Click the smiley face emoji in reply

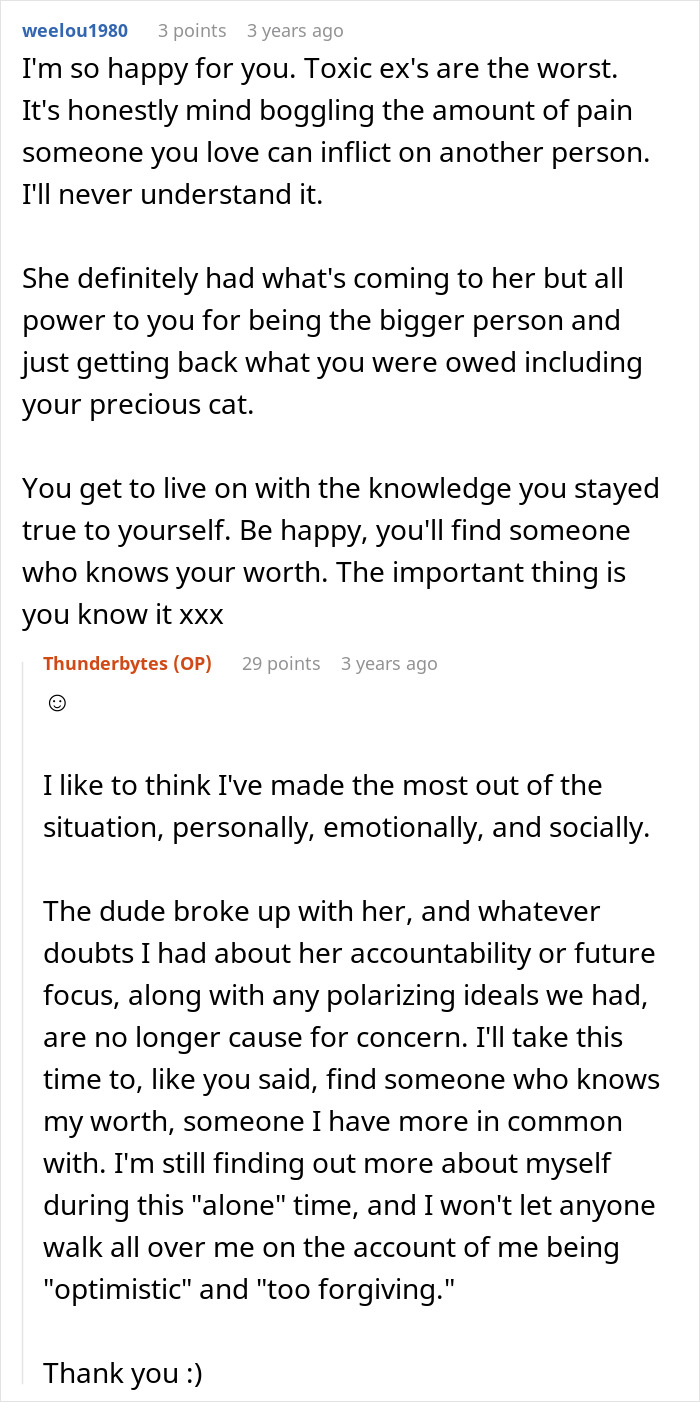pyautogui.click(x=57, y=703)
